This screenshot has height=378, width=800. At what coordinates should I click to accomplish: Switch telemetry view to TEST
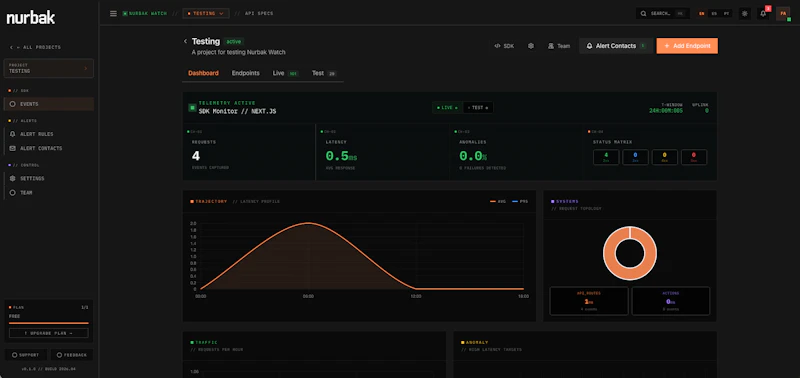[x=478, y=108]
